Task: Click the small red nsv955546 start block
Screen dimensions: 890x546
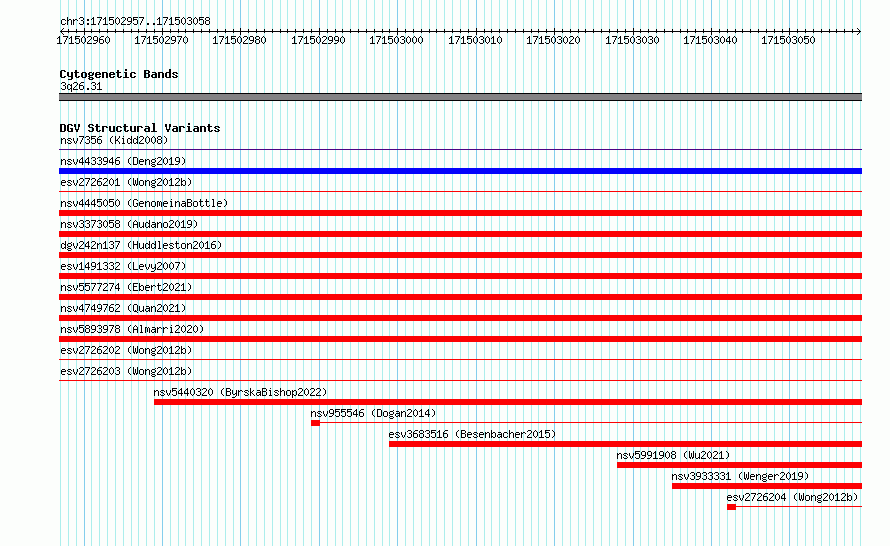Action: pyautogui.click(x=316, y=423)
